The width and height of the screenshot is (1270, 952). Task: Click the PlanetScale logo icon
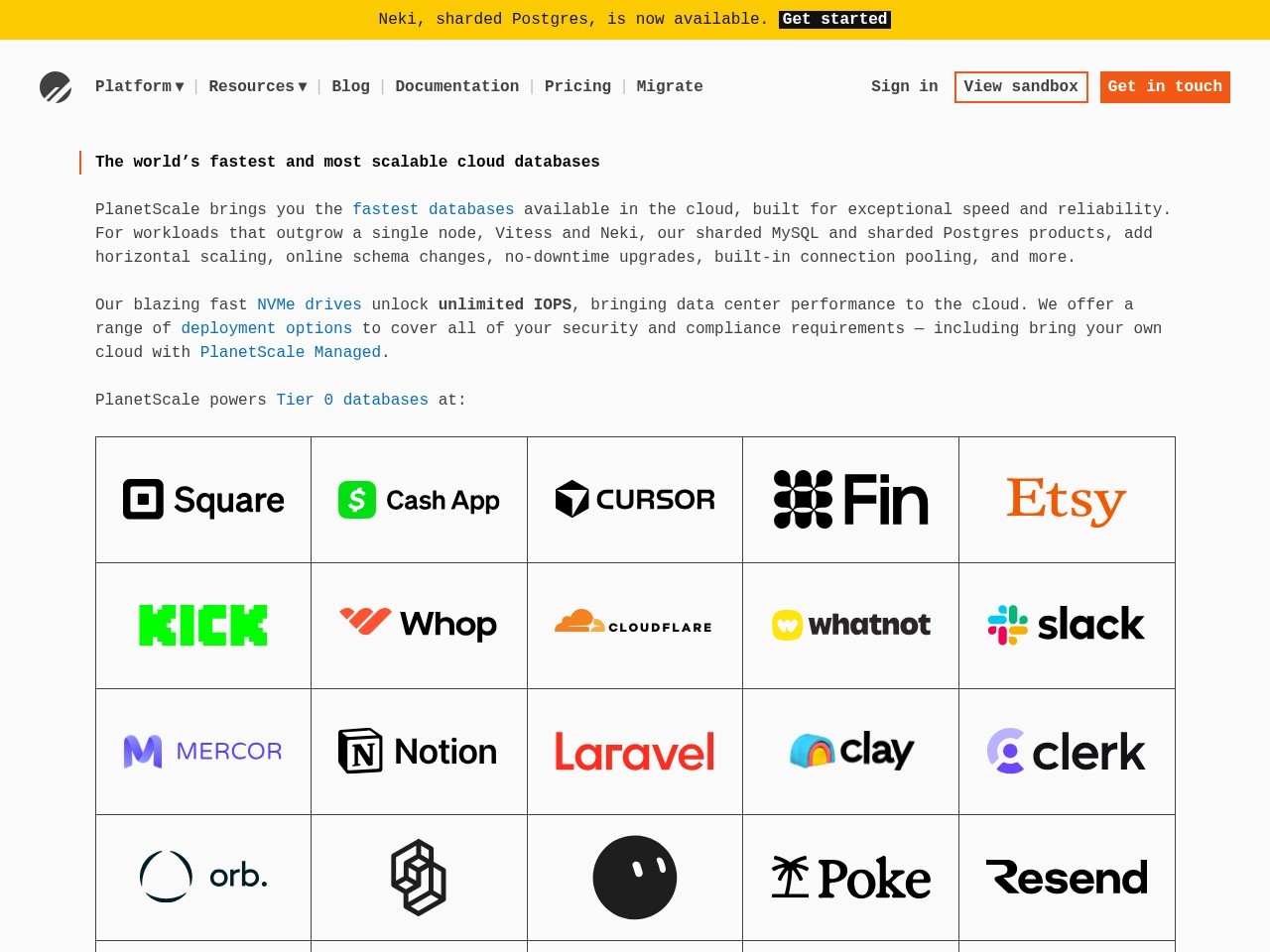[x=56, y=87]
